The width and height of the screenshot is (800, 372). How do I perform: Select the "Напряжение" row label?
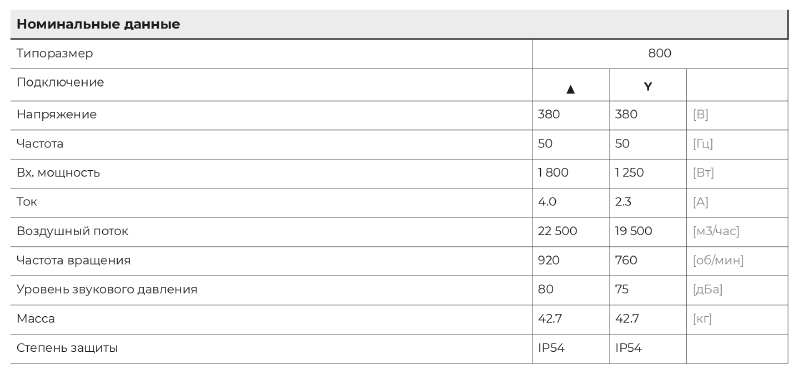pyautogui.click(x=57, y=114)
